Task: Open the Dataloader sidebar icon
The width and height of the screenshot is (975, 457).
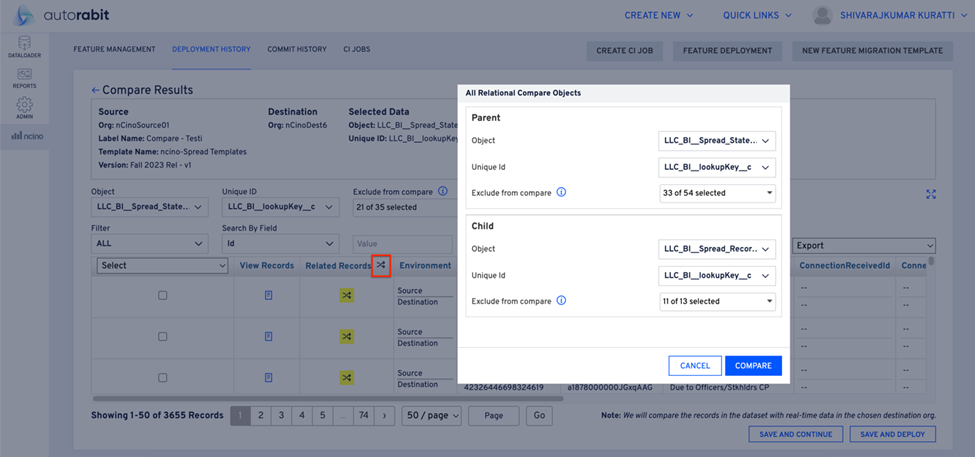Action: click(24, 46)
